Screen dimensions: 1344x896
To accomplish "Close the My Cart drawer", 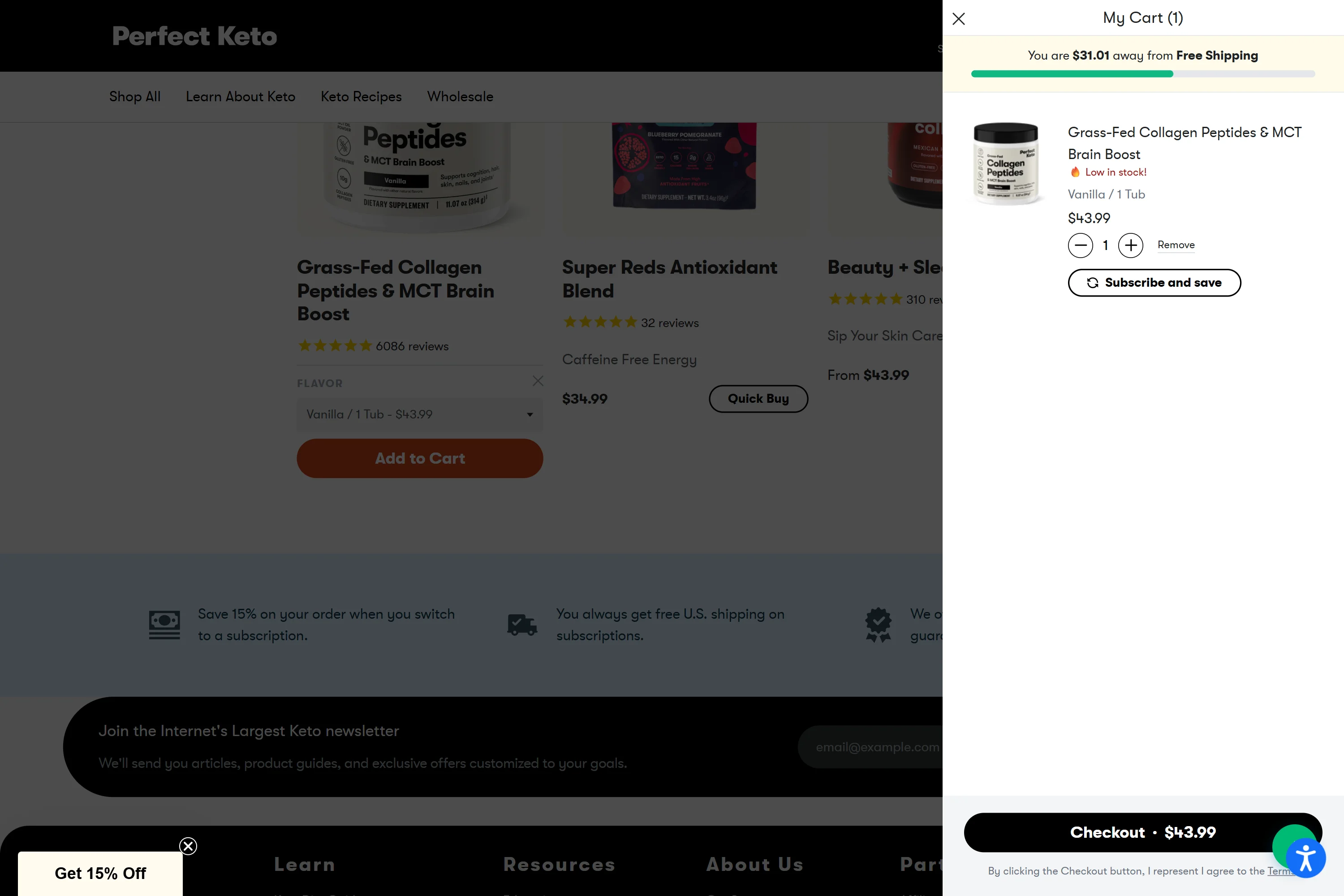I will [x=958, y=19].
